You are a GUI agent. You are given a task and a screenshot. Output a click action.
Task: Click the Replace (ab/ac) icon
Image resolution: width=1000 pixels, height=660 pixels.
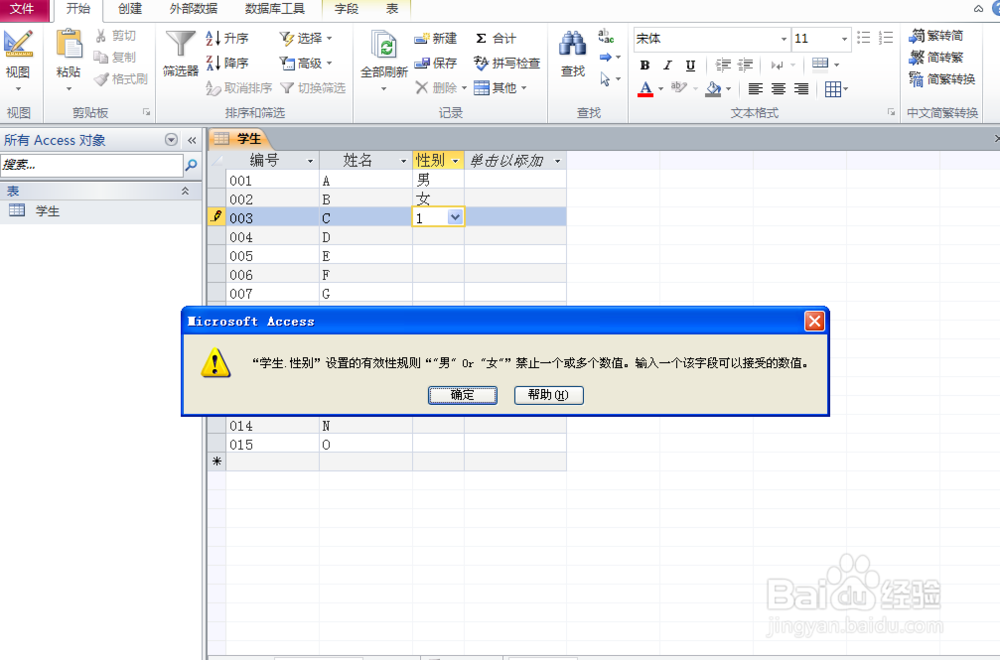tap(606, 36)
